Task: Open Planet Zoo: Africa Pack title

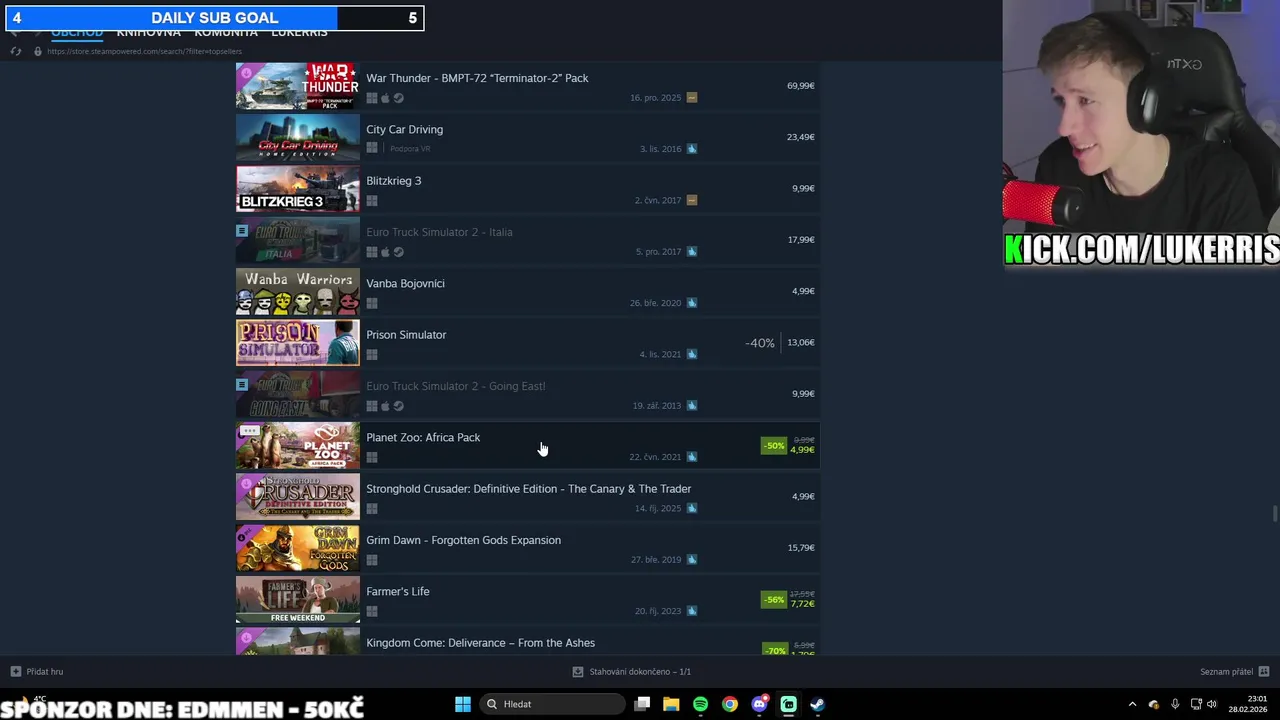Action: [x=423, y=437]
